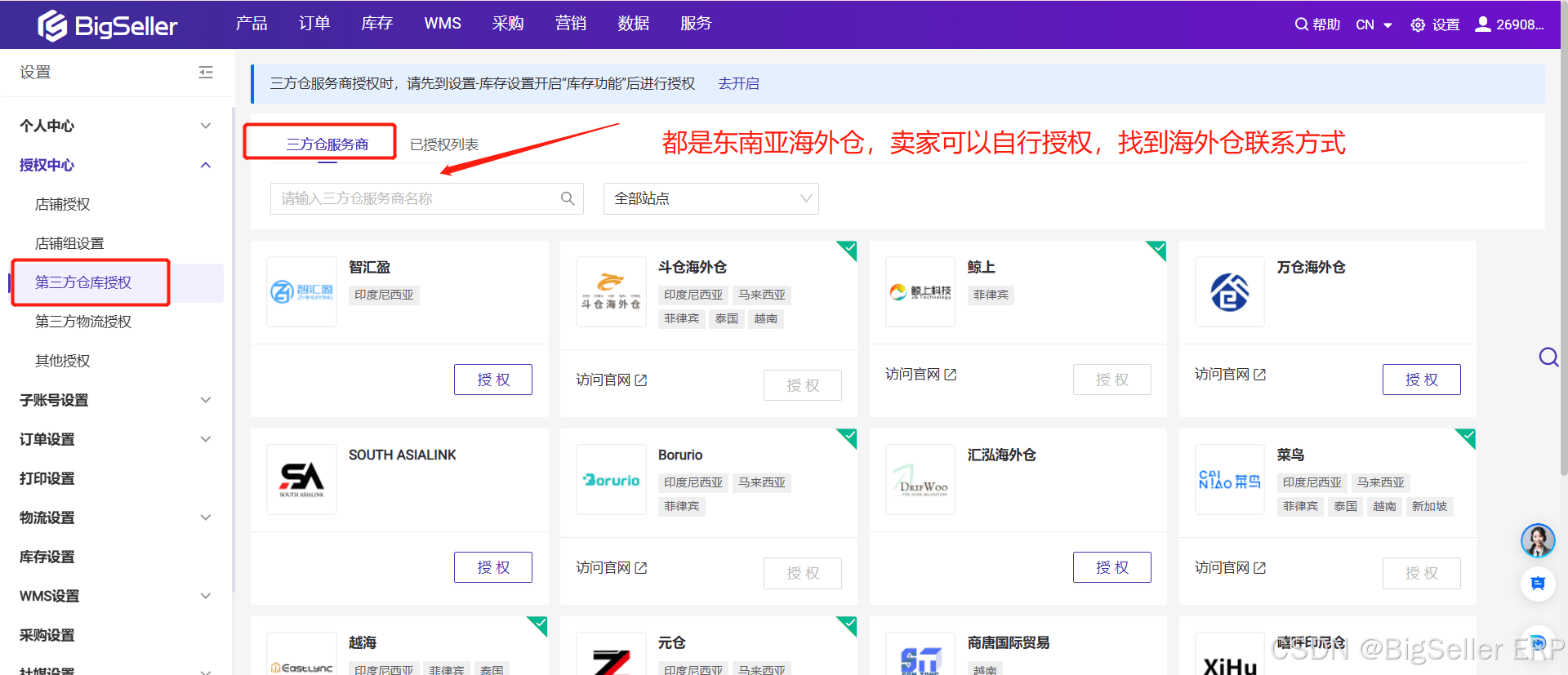Click the 汇泓海外仓 DriWoo logo
The width and height of the screenshot is (1568, 675).
click(x=920, y=480)
